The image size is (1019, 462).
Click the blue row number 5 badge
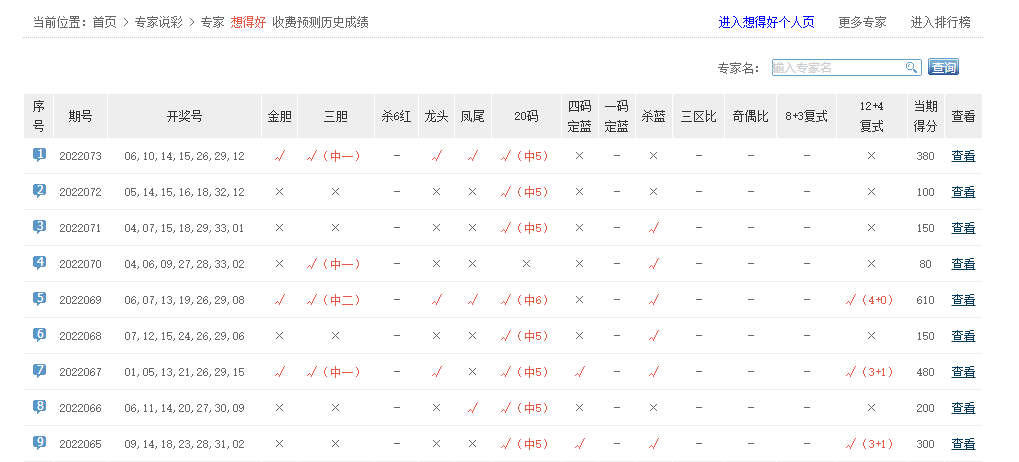click(x=39, y=299)
